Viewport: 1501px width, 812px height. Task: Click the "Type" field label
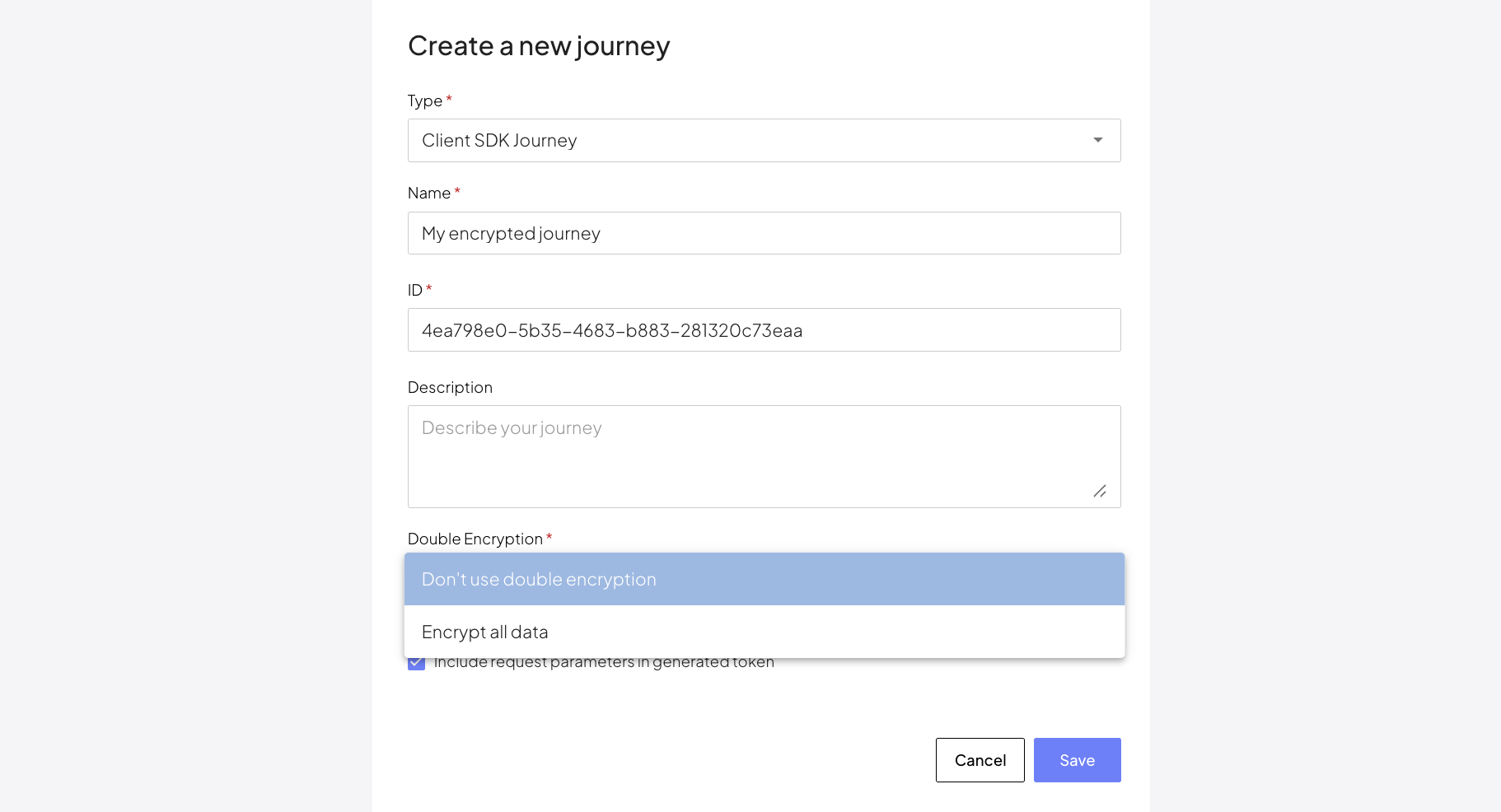pos(424,100)
